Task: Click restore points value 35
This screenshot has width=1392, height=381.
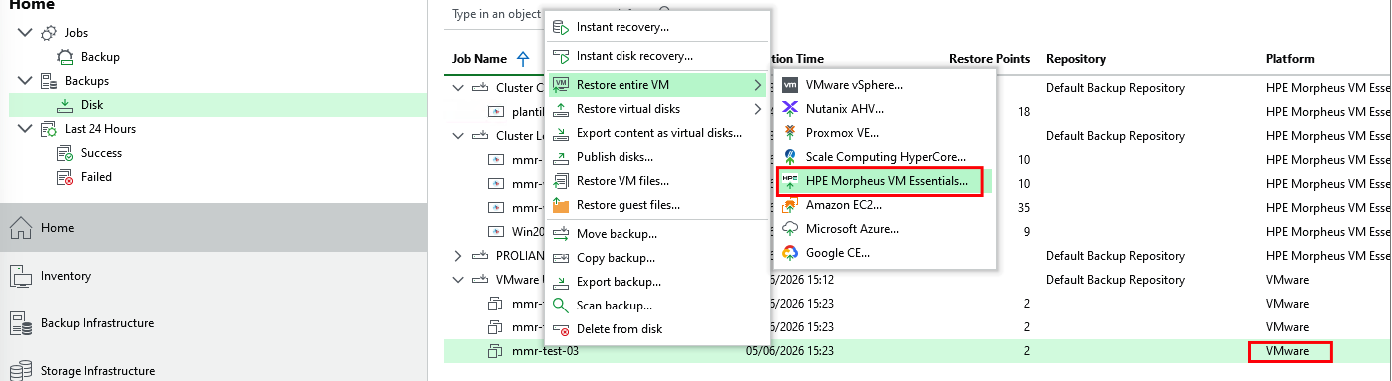Action: coord(1023,208)
